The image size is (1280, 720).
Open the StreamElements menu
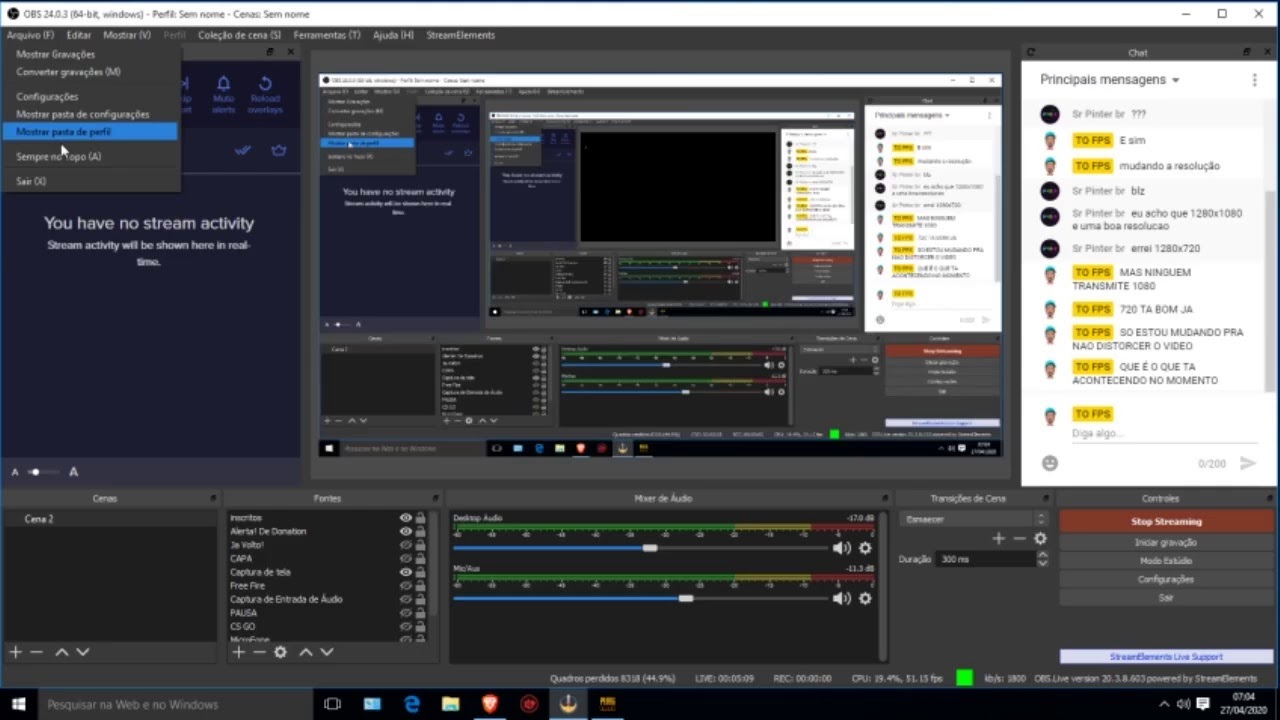(x=460, y=35)
